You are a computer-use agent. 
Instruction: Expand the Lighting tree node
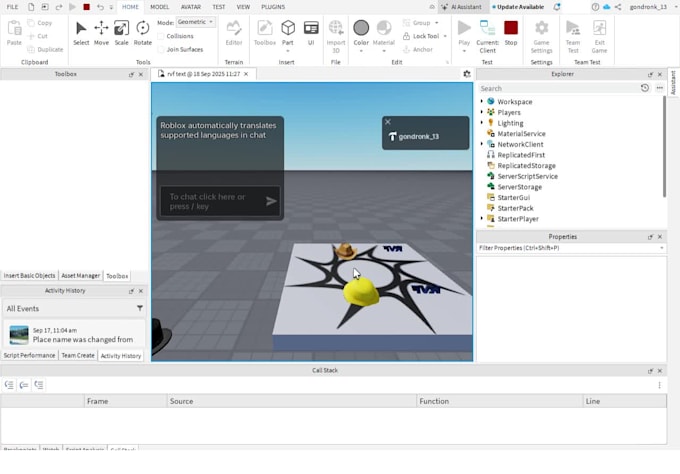point(481,123)
